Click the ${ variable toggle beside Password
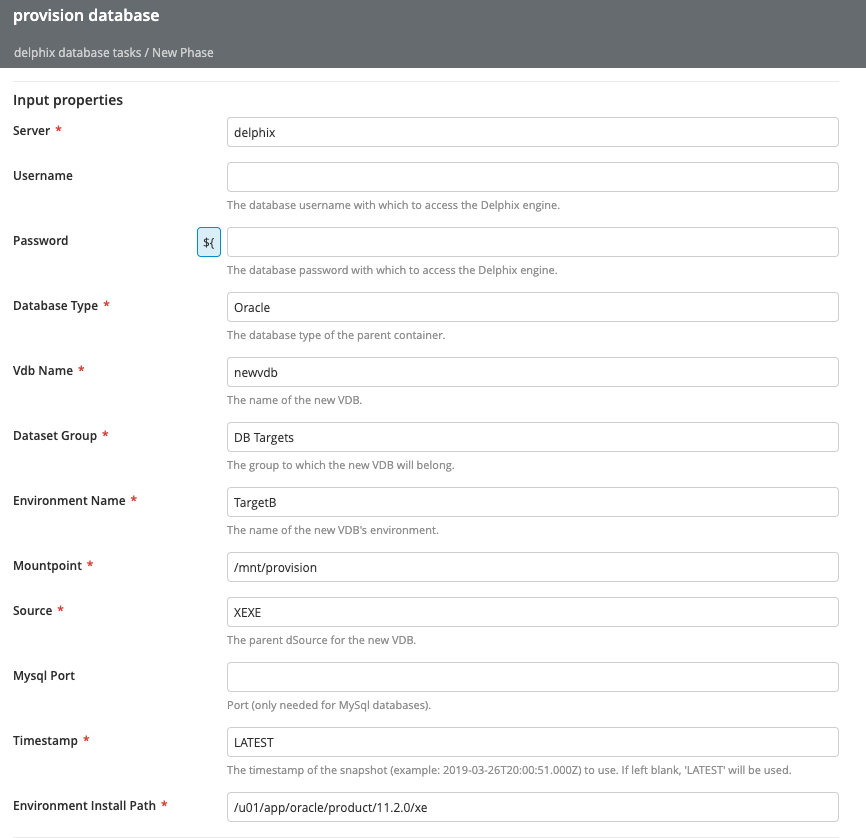 coord(209,242)
